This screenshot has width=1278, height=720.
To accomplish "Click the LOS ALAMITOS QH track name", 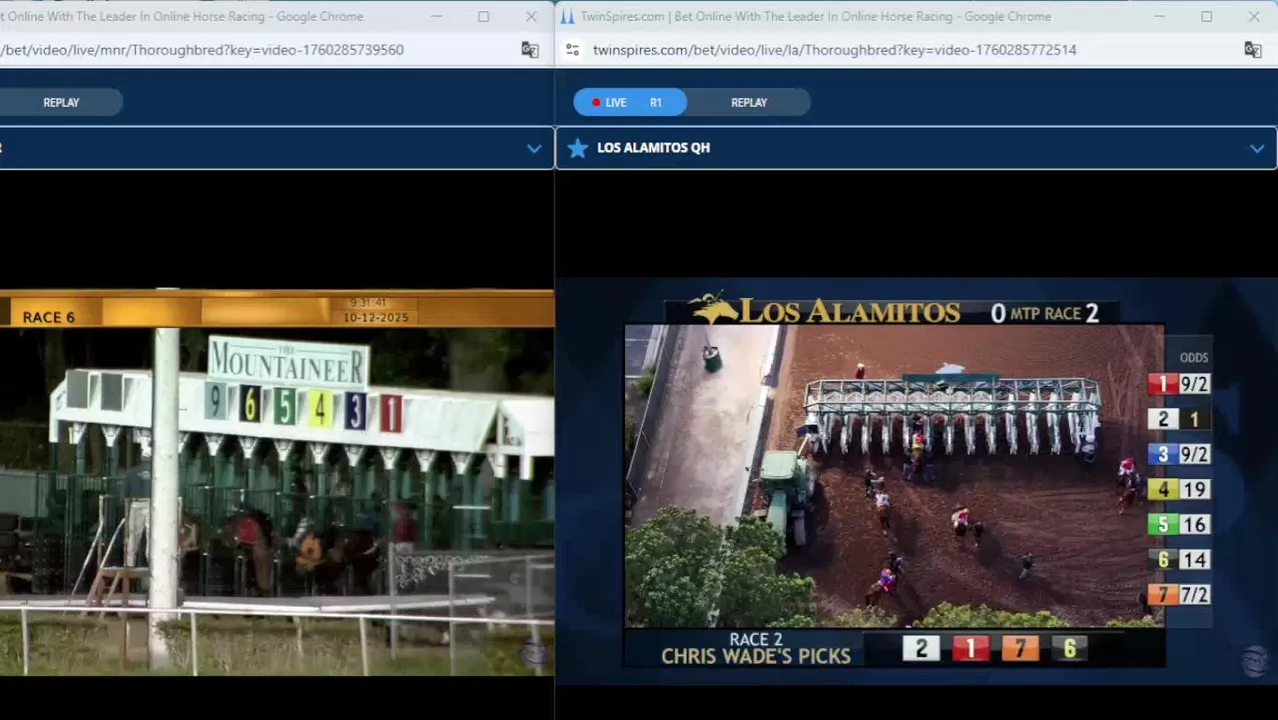I will (x=653, y=148).
